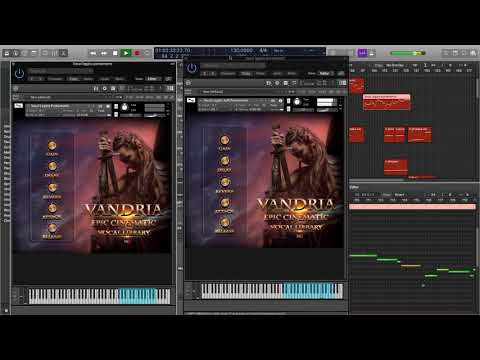Click the time signature in LCD display
The image size is (480, 360).
click(x=263, y=50)
